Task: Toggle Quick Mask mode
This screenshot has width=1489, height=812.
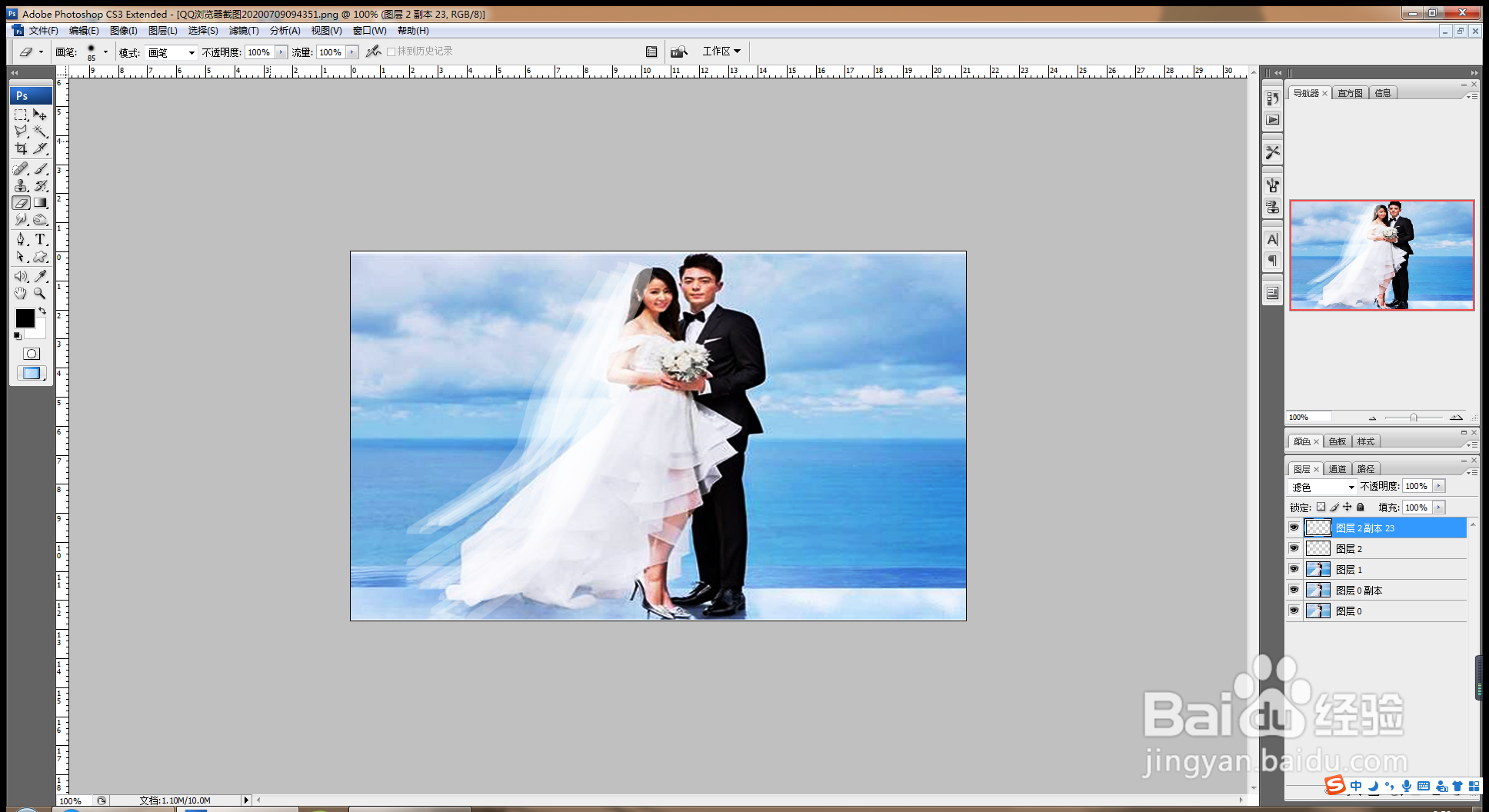Action: point(32,354)
